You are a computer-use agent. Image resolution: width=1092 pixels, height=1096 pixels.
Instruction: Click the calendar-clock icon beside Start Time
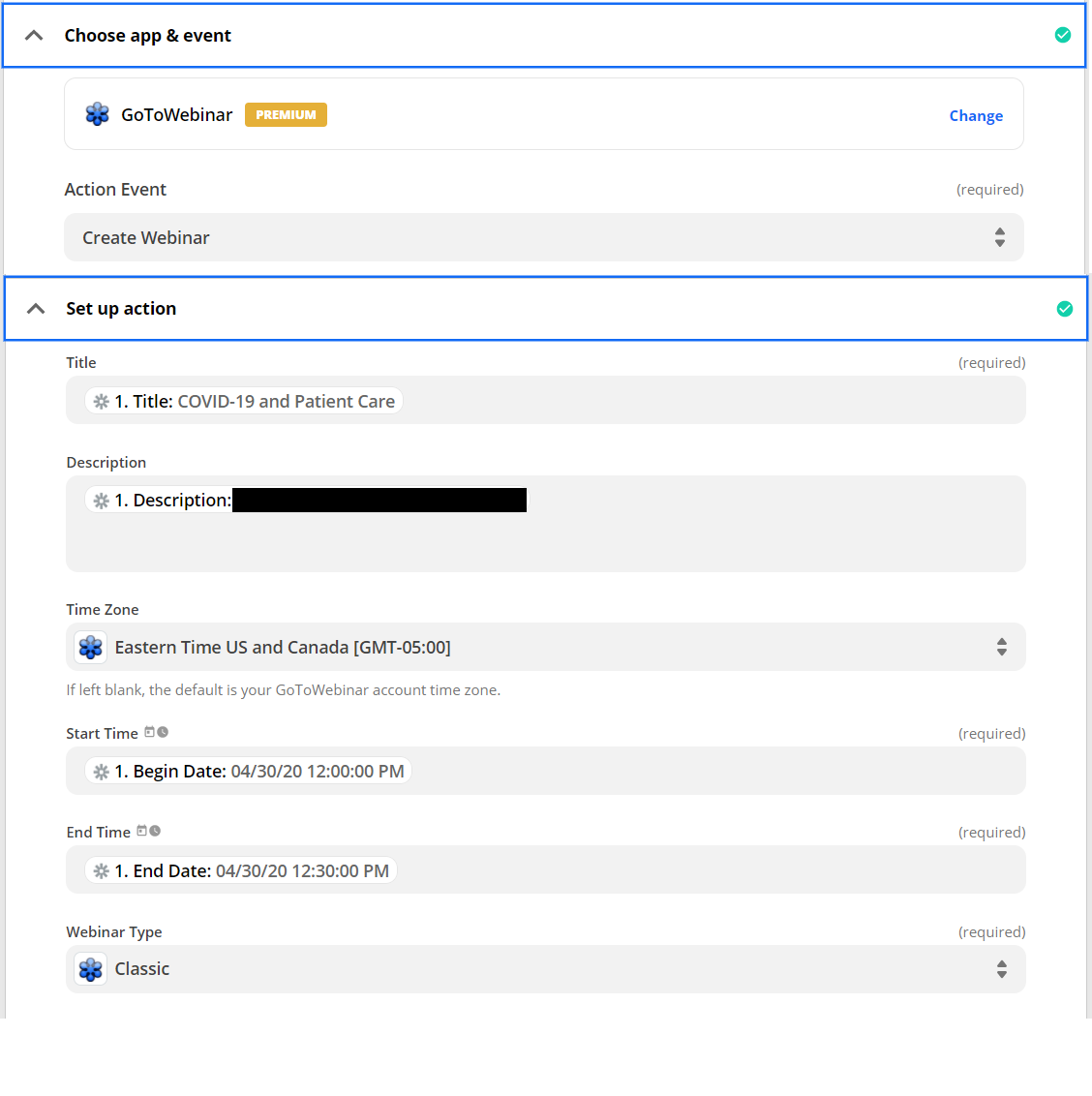(156, 733)
